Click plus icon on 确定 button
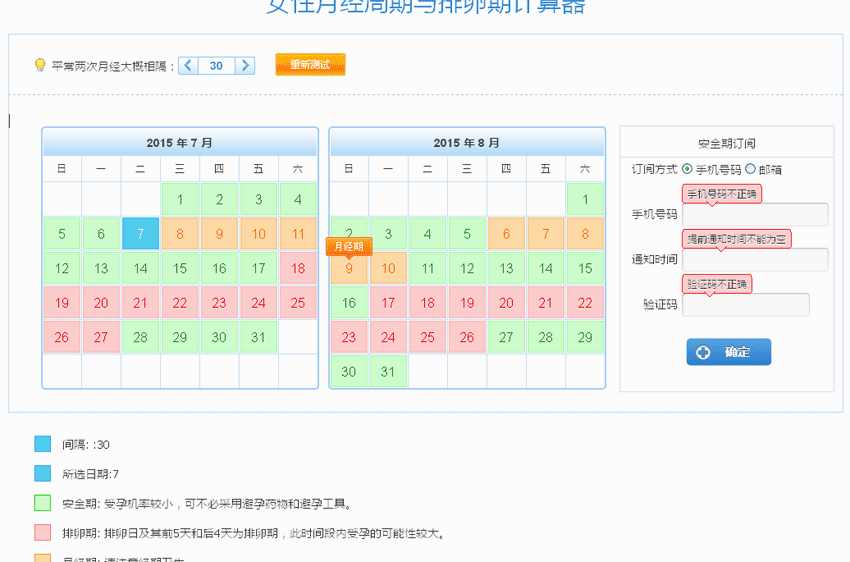 point(703,352)
